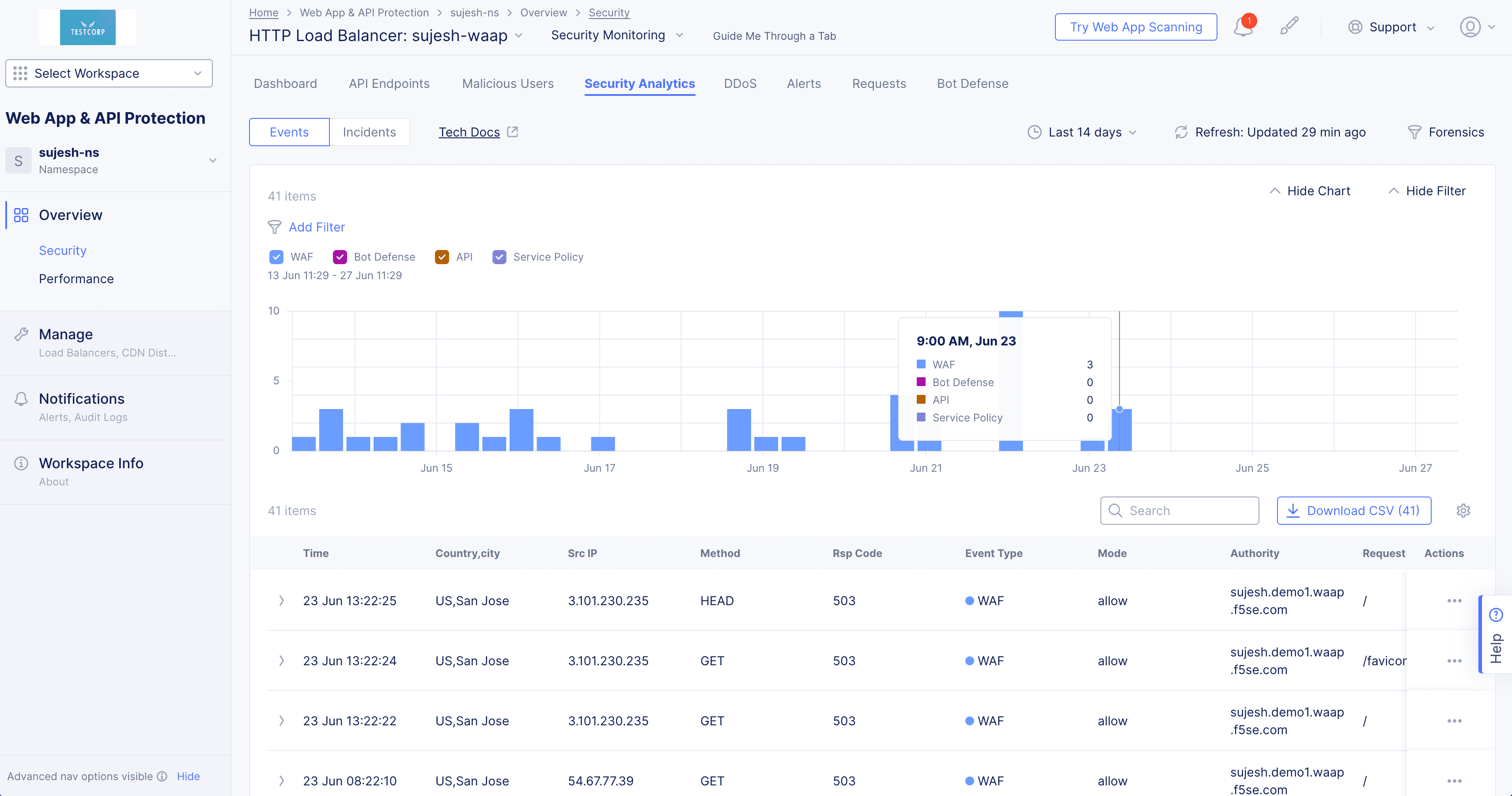Open the Requests tab
Viewport: 1512px width, 796px height.
[879, 83]
